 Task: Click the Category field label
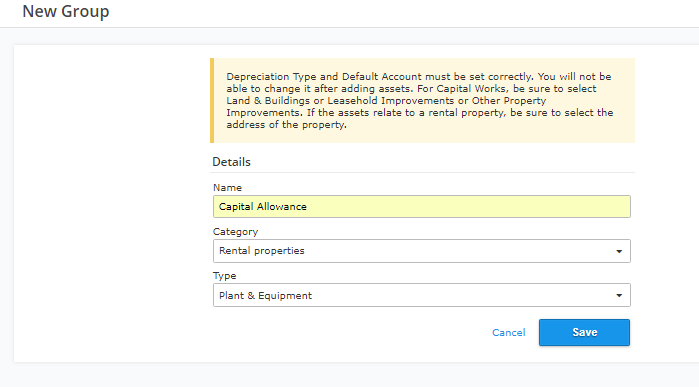(235, 232)
